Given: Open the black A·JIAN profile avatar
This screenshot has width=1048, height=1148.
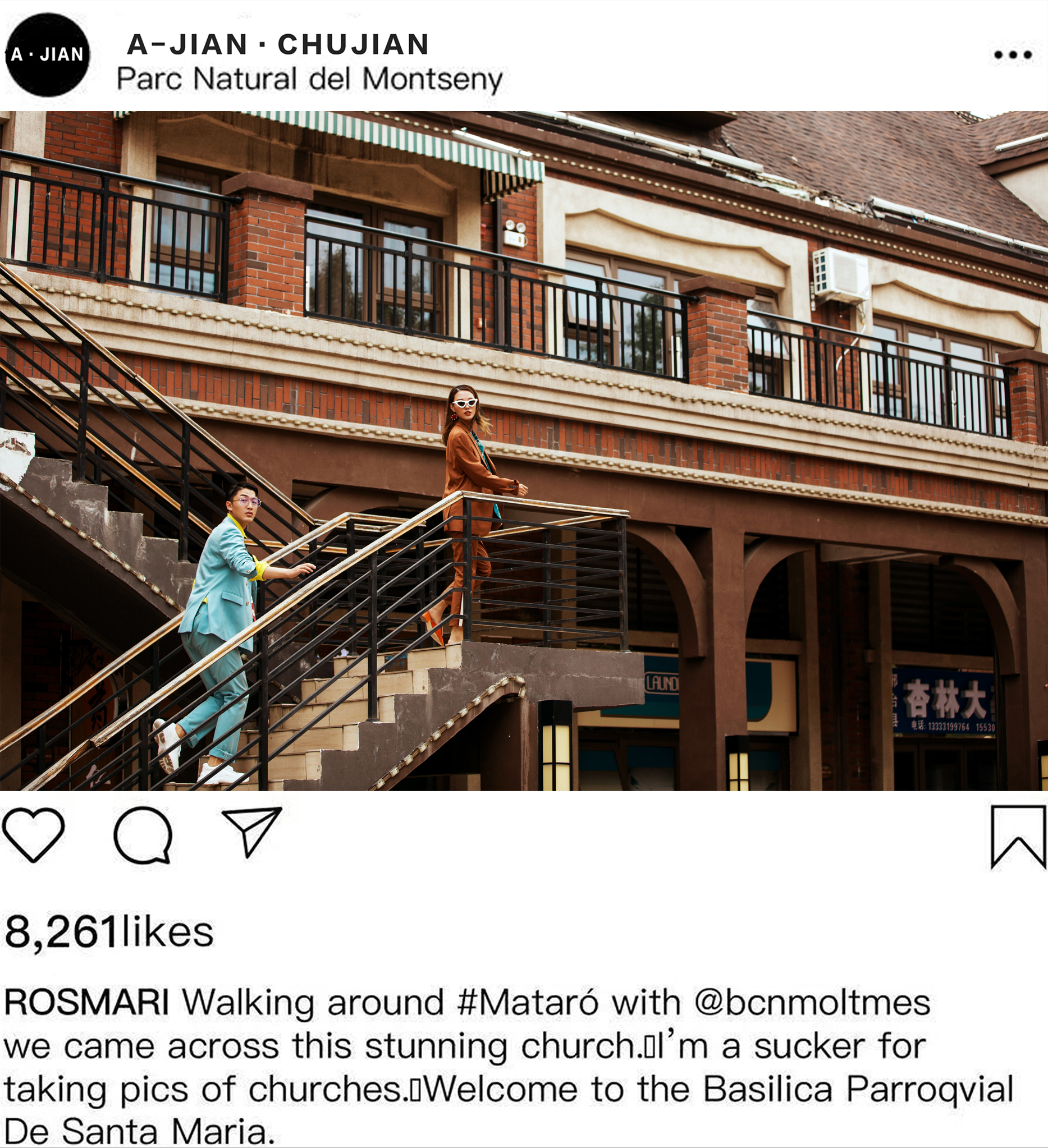Looking at the screenshot, I should 47,54.
